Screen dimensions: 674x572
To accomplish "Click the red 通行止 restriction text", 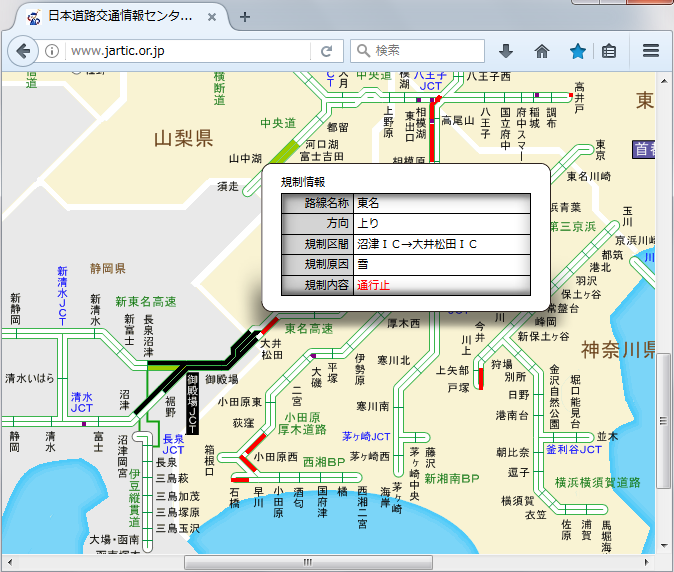I will coord(373,285).
